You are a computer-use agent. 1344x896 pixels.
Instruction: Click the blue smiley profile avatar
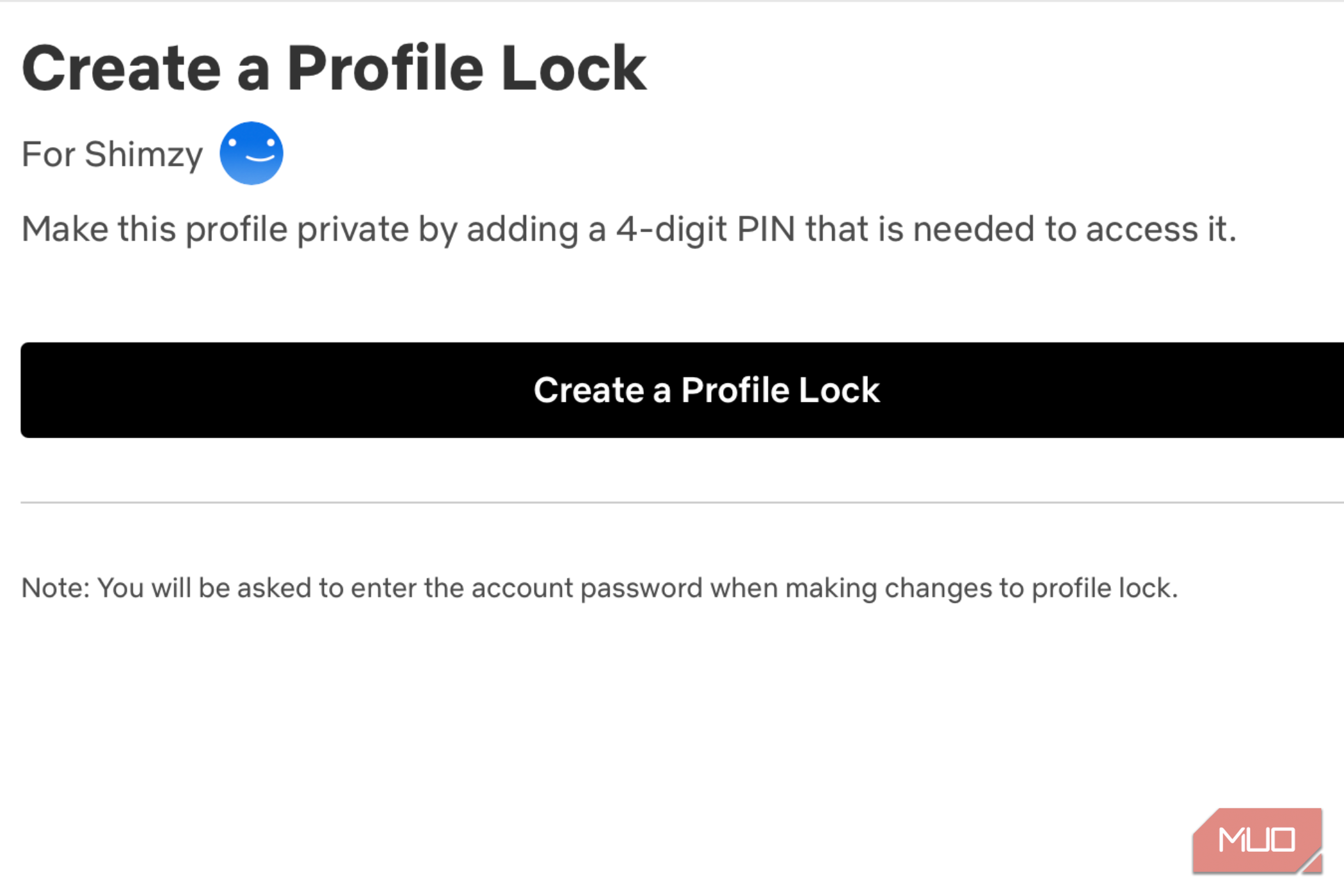pos(251,154)
